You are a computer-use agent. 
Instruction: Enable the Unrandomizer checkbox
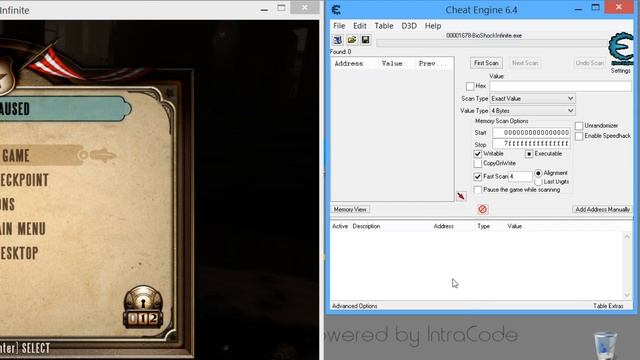coord(579,126)
